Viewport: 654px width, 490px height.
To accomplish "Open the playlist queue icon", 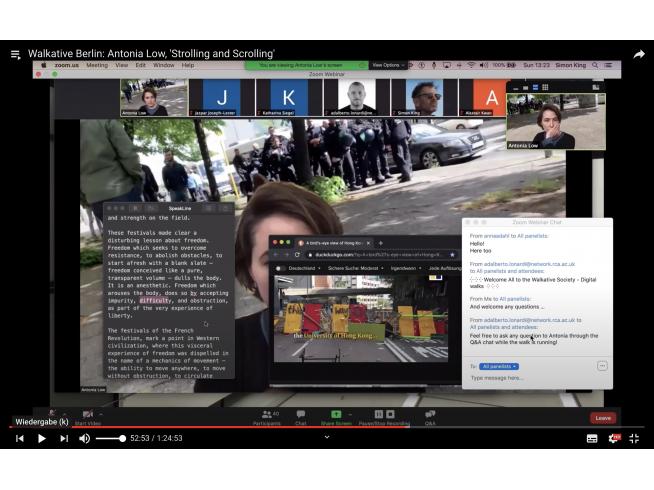I will (15, 54).
